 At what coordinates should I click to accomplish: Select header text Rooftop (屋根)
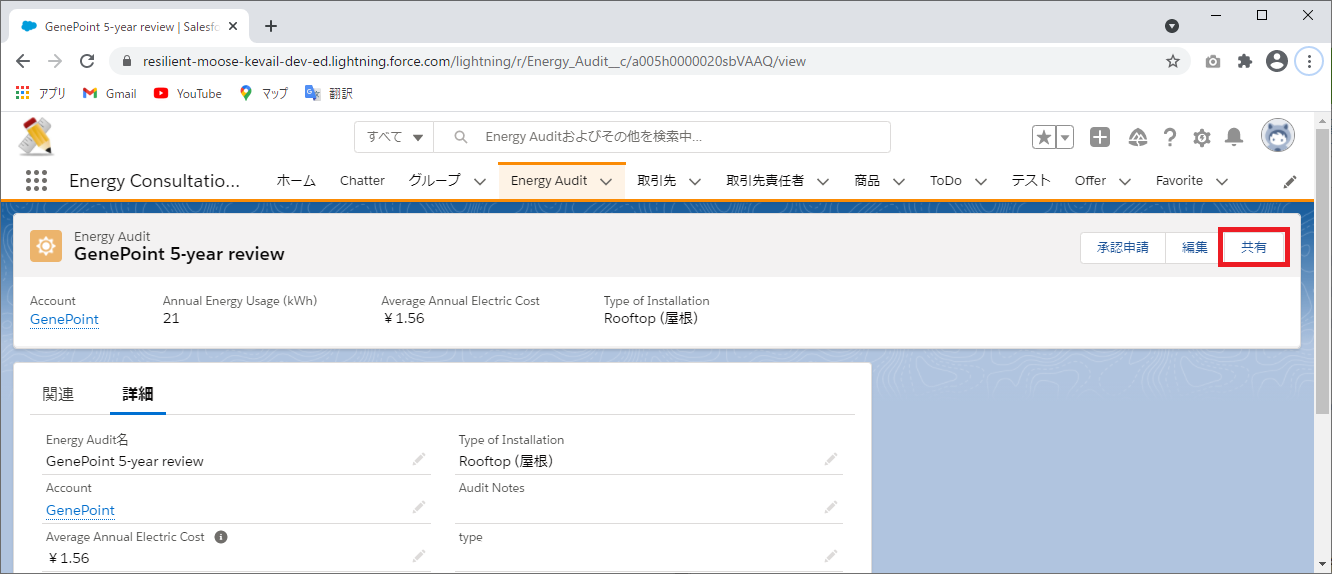[x=651, y=319]
